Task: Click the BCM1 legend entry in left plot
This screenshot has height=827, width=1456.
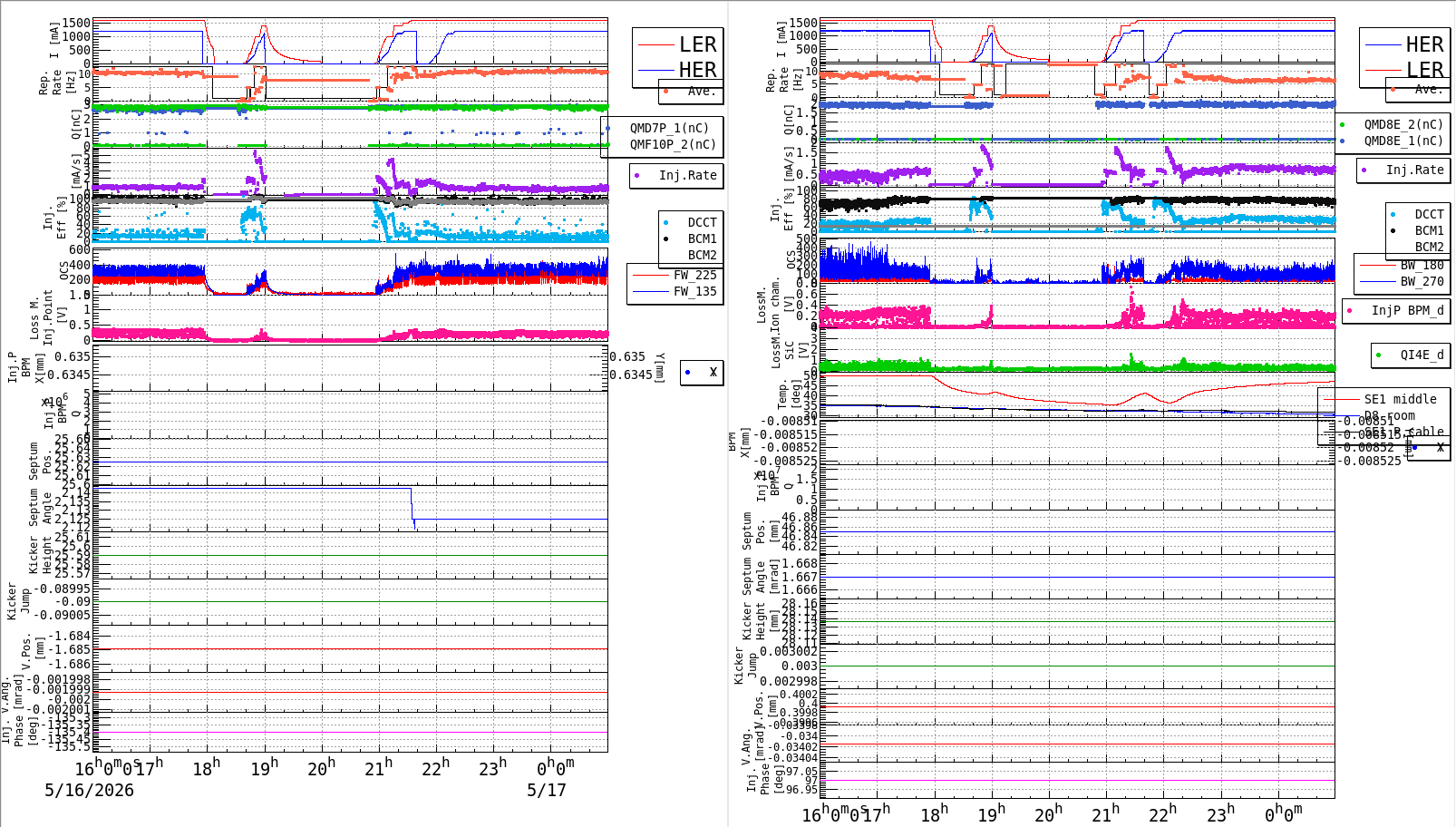Action: [x=702, y=238]
